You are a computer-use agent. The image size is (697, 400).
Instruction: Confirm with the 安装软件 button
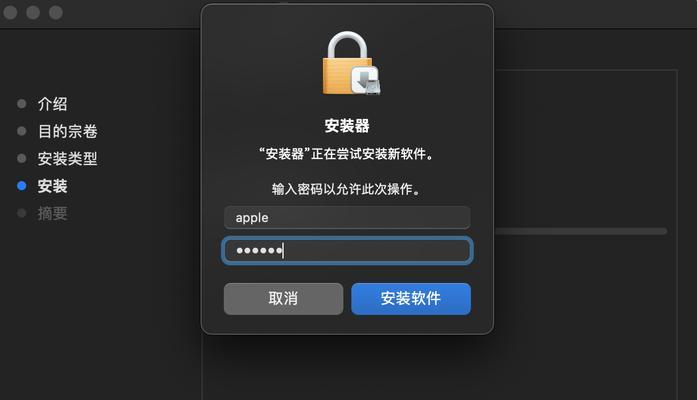411,299
